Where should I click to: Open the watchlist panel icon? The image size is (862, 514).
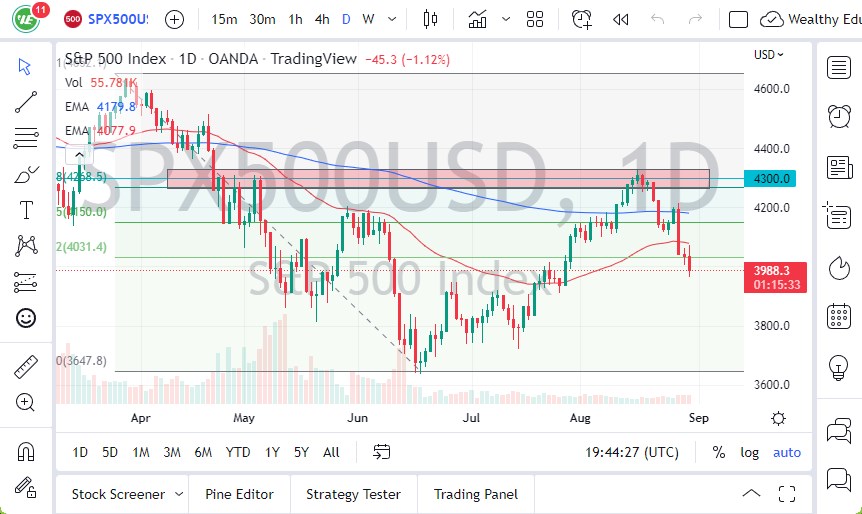(x=838, y=67)
